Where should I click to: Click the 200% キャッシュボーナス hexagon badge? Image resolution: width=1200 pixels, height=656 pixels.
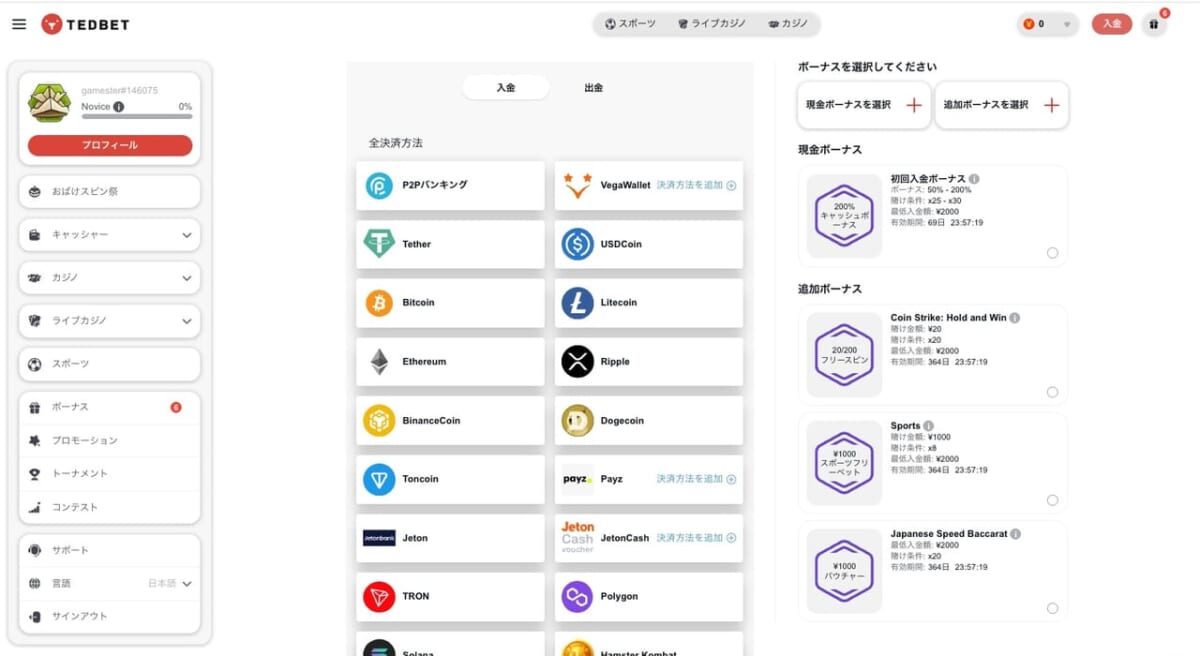tap(844, 216)
